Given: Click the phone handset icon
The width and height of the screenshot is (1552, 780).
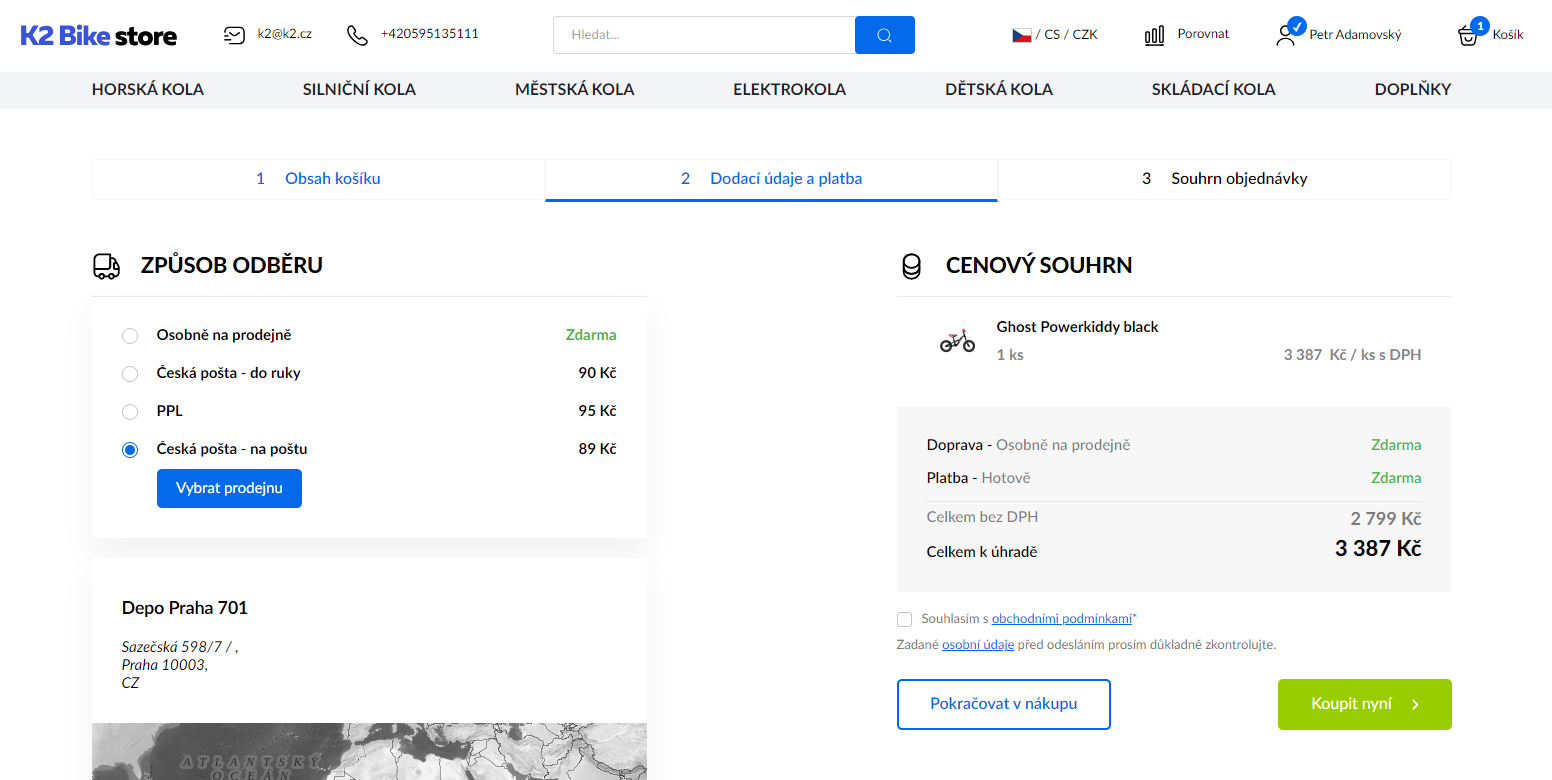Looking at the screenshot, I should tap(357, 35).
